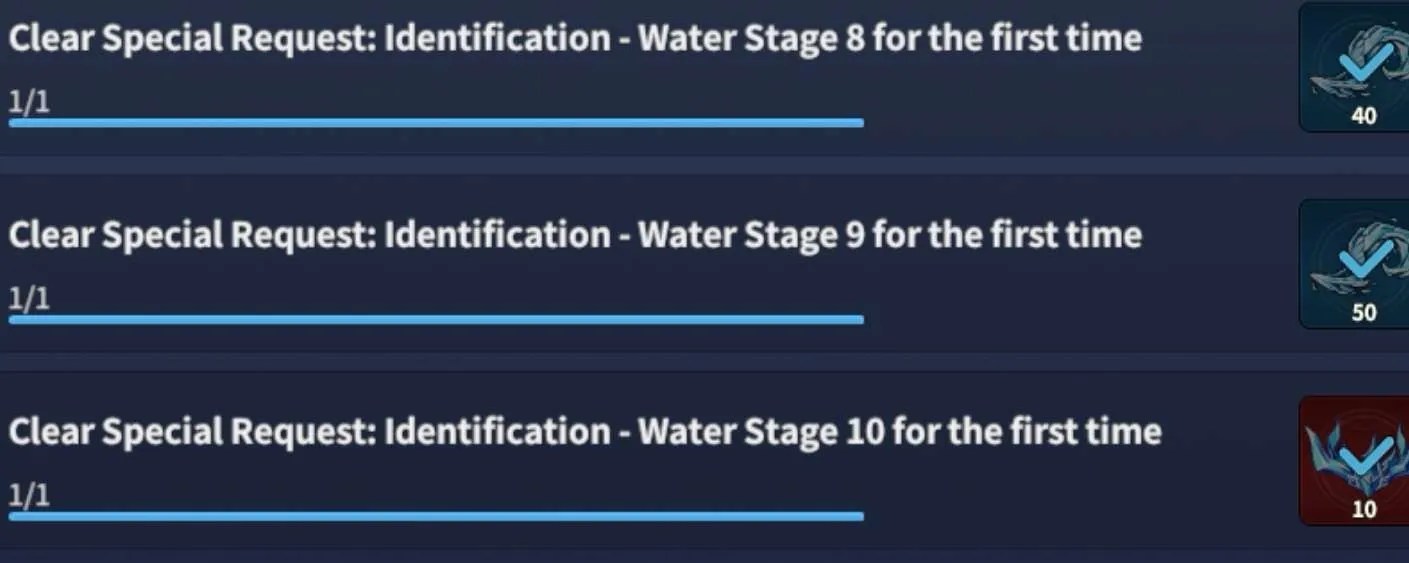Viewport: 1409px width, 563px height.
Task: Click the 1/1 counter under Stage 9
Action: click(29, 298)
